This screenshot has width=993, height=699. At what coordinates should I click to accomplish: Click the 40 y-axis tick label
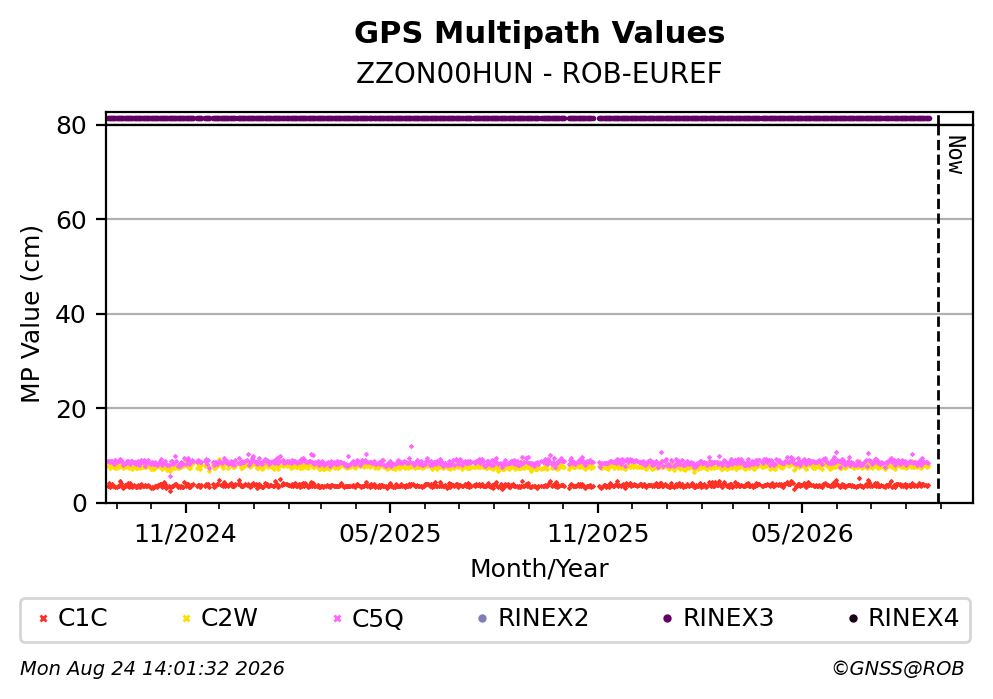coord(71,314)
